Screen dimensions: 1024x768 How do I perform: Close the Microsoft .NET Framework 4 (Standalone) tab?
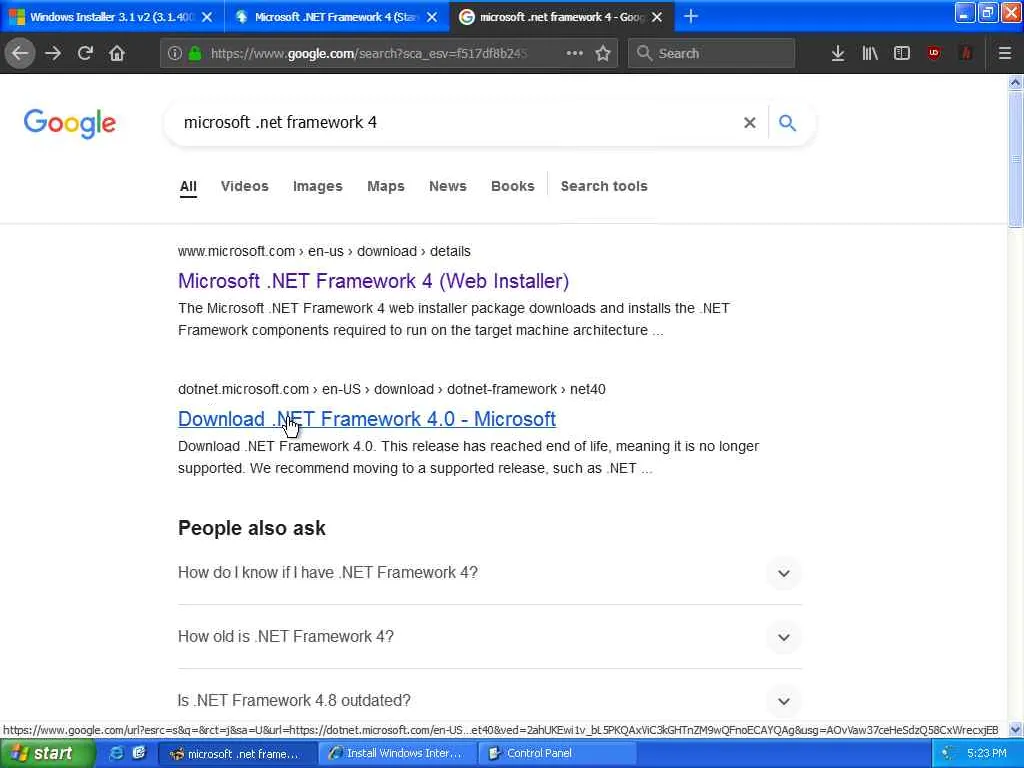pyautogui.click(x=432, y=17)
